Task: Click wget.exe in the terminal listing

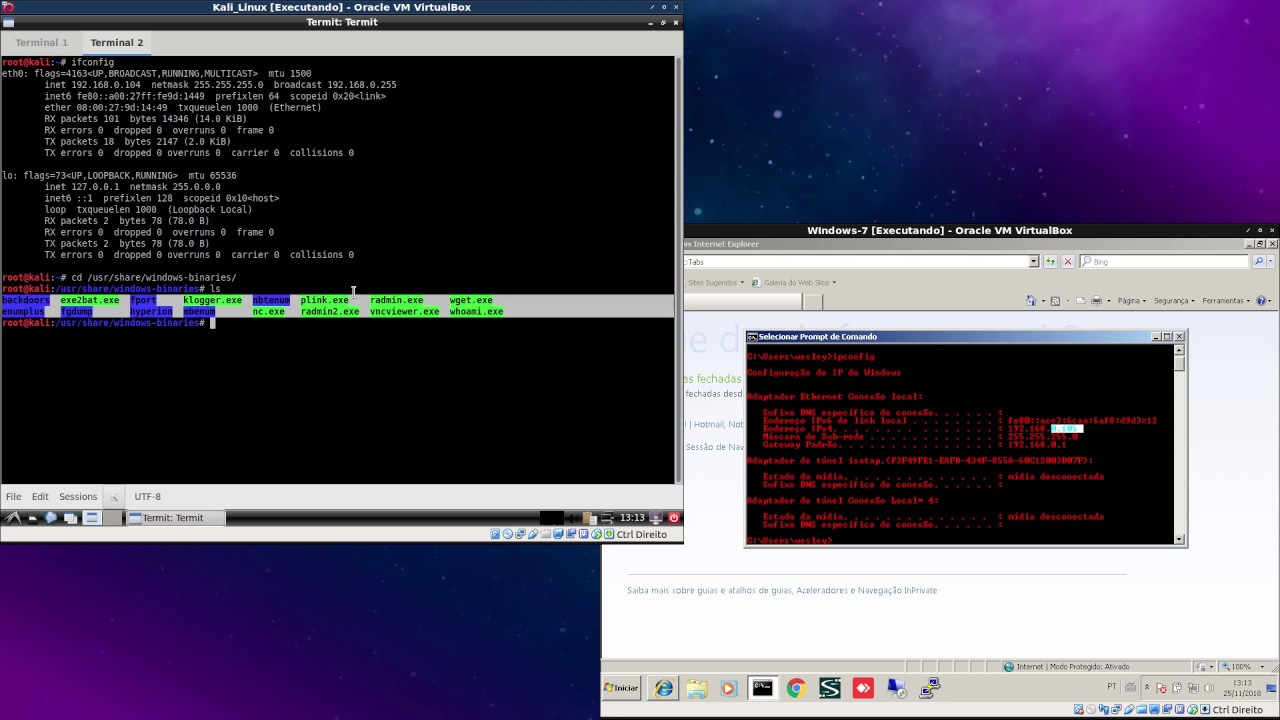Action: (471, 300)
